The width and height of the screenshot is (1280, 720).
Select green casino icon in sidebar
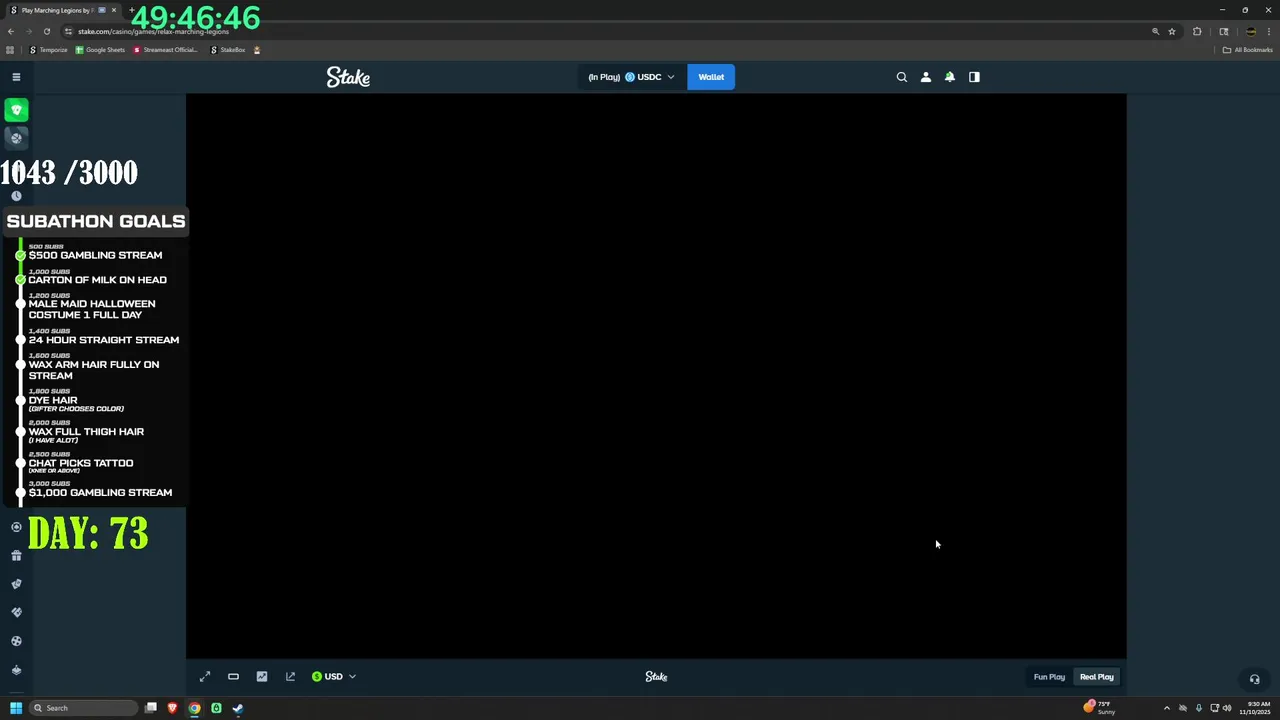[x=16, y=110]
